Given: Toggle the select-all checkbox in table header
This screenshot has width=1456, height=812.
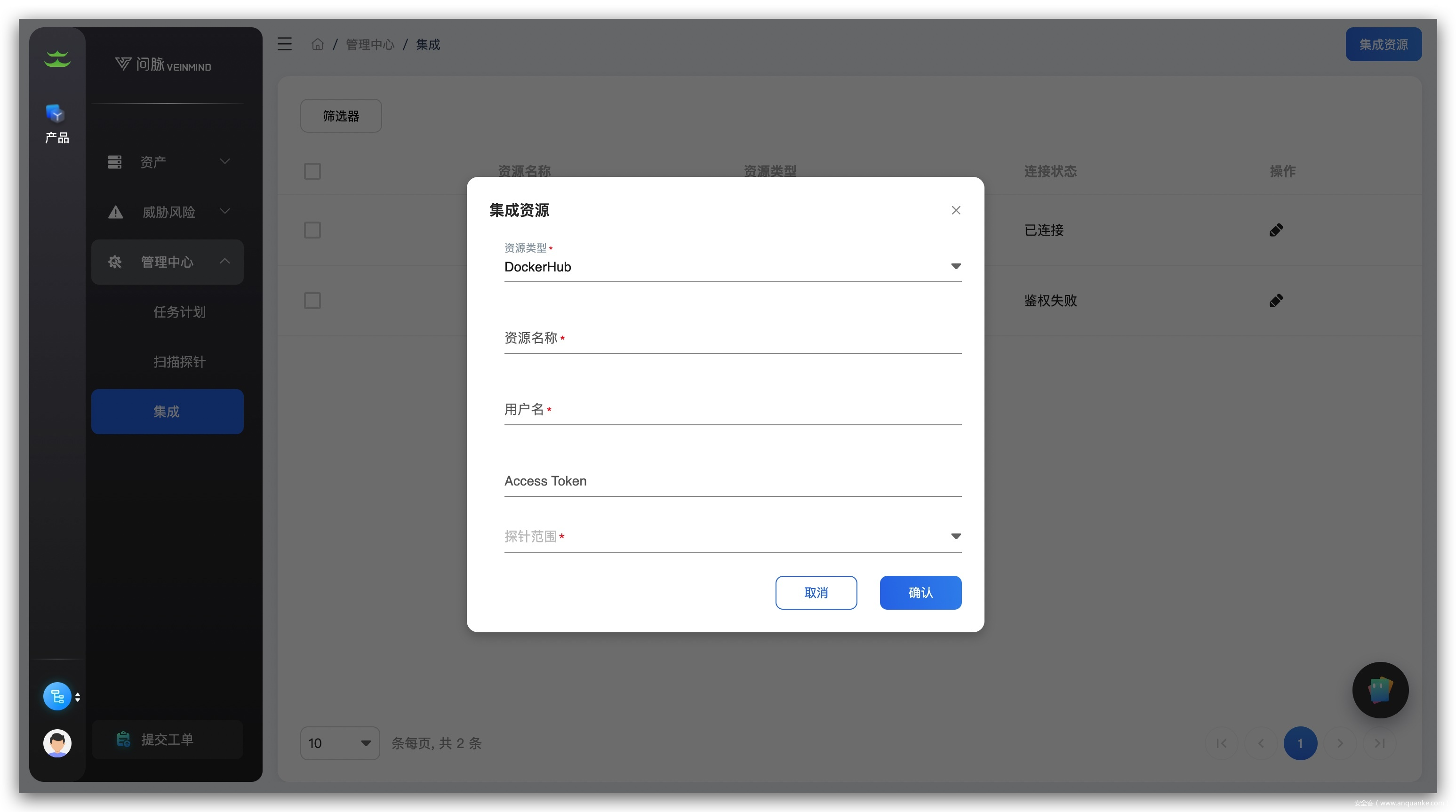Looking at the screenshot, I should 312,171.
